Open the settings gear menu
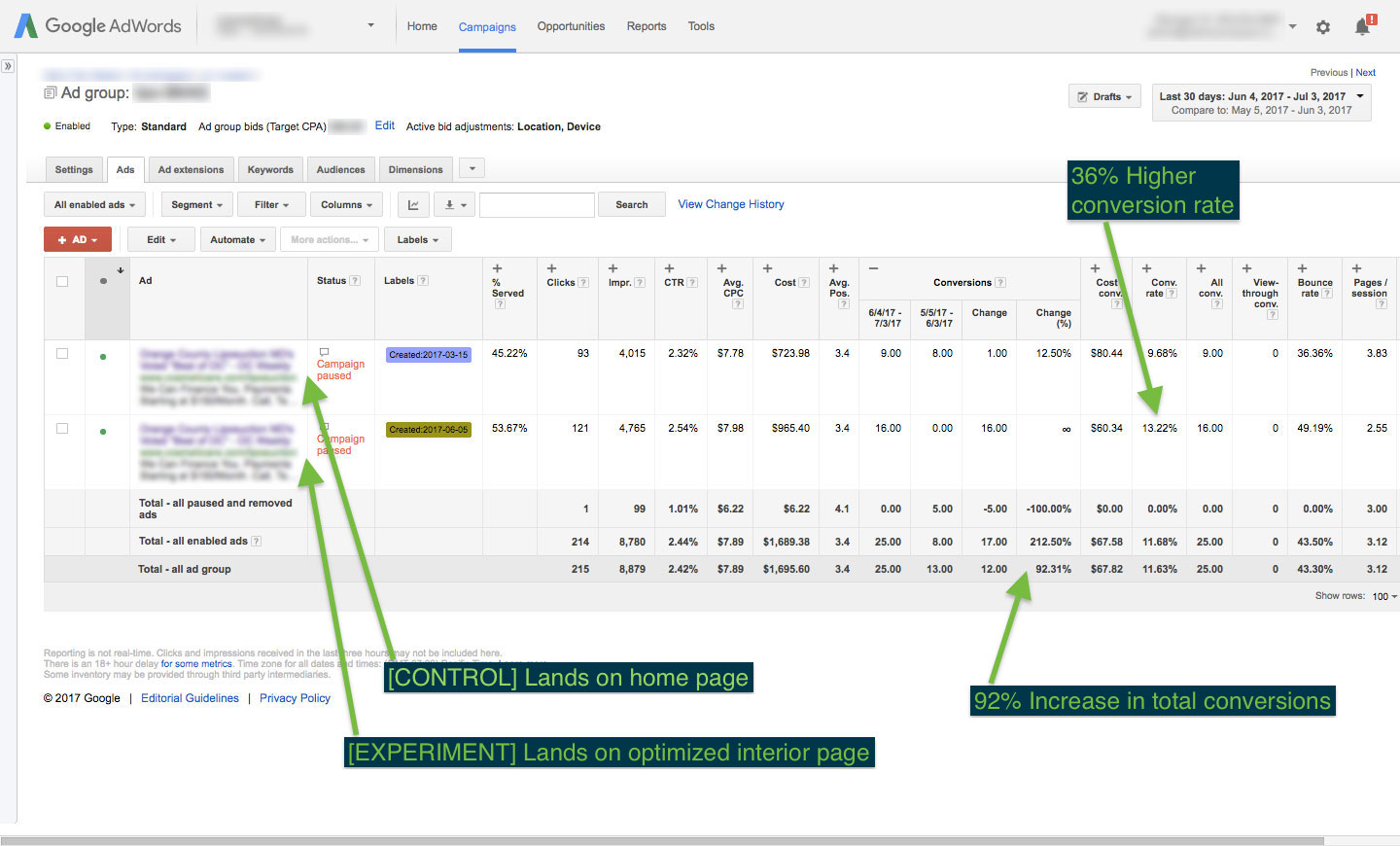 [x=1322, y=27]
